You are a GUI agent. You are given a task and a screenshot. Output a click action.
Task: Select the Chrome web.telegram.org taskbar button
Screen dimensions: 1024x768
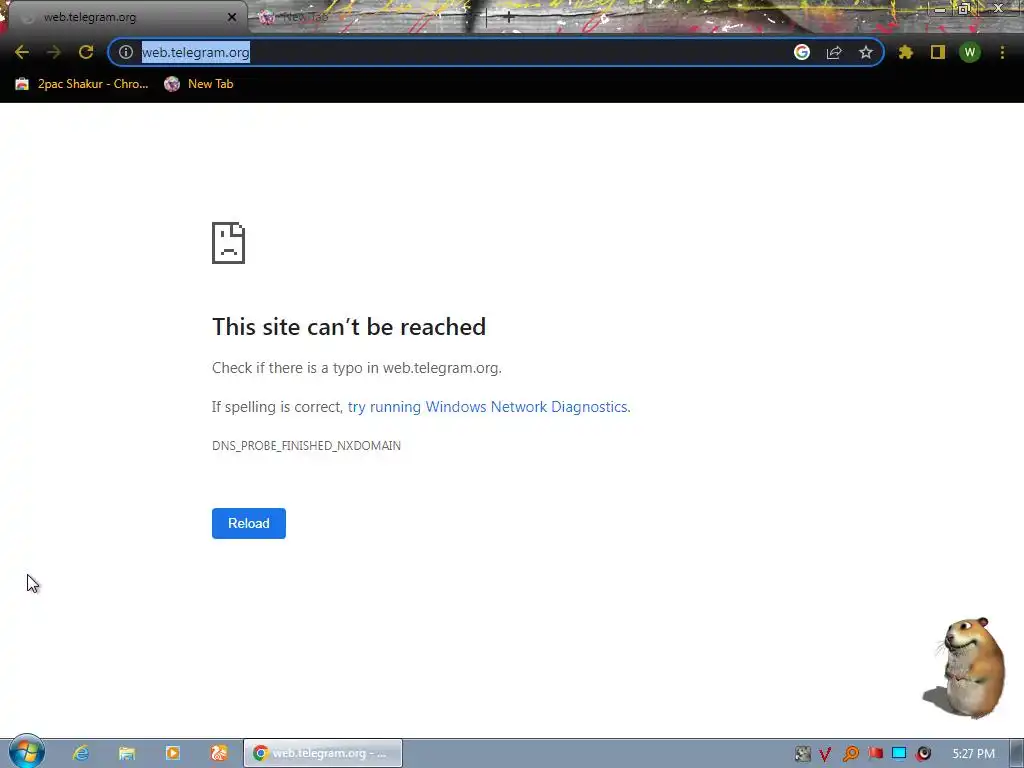323,753
